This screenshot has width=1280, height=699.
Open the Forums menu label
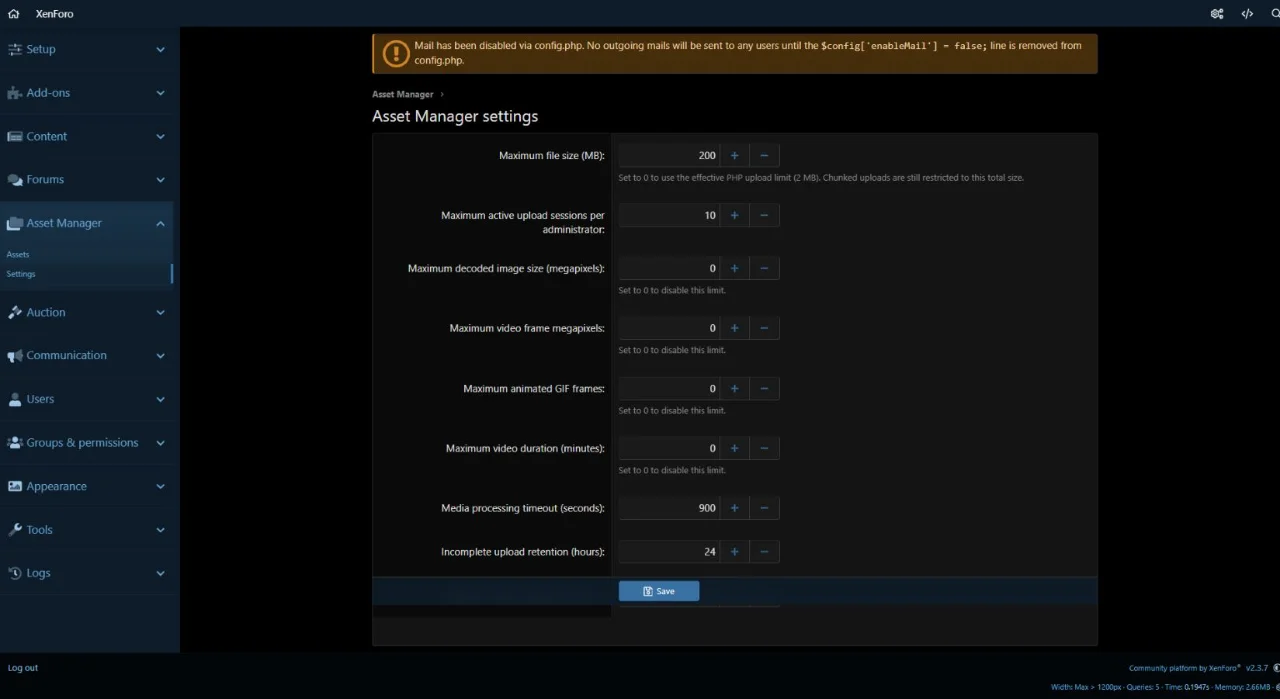coord(45,180)
